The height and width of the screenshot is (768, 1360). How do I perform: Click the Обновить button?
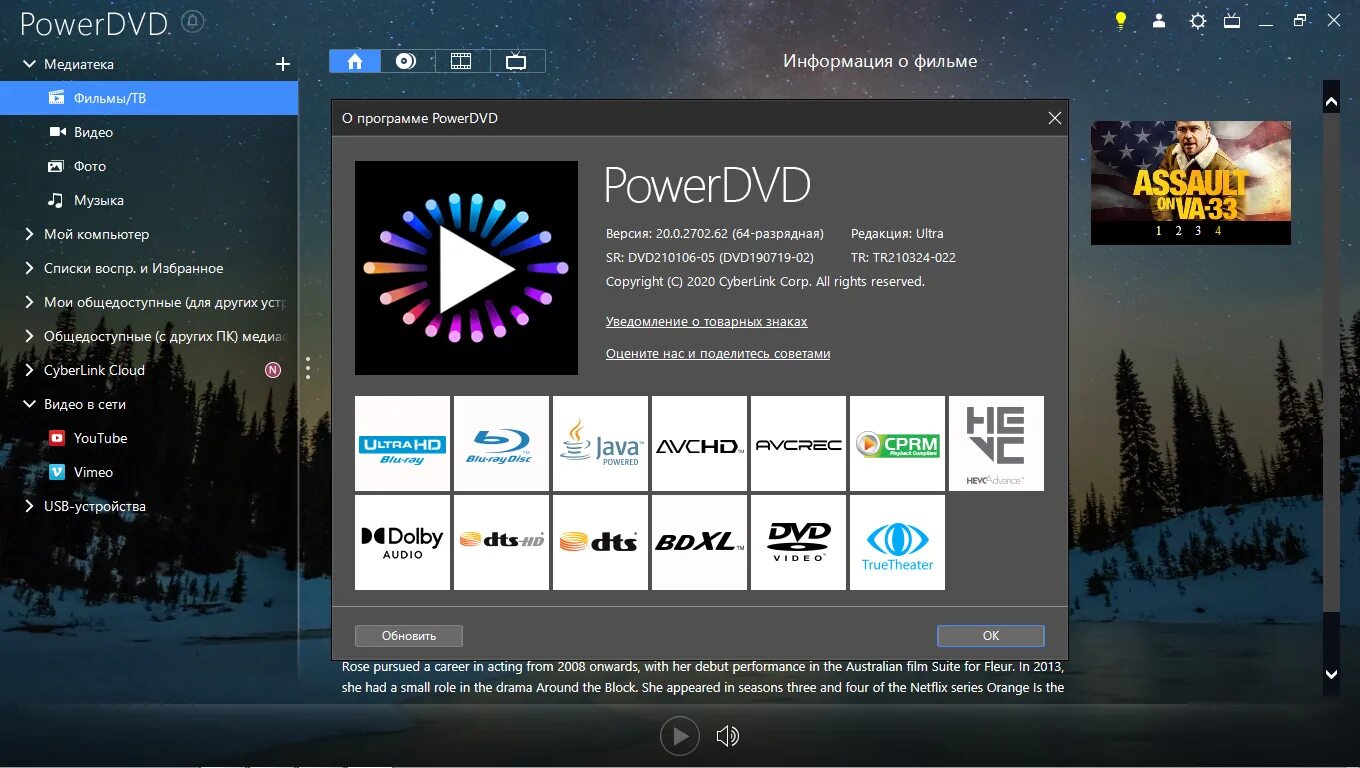[x=409, y=636]
